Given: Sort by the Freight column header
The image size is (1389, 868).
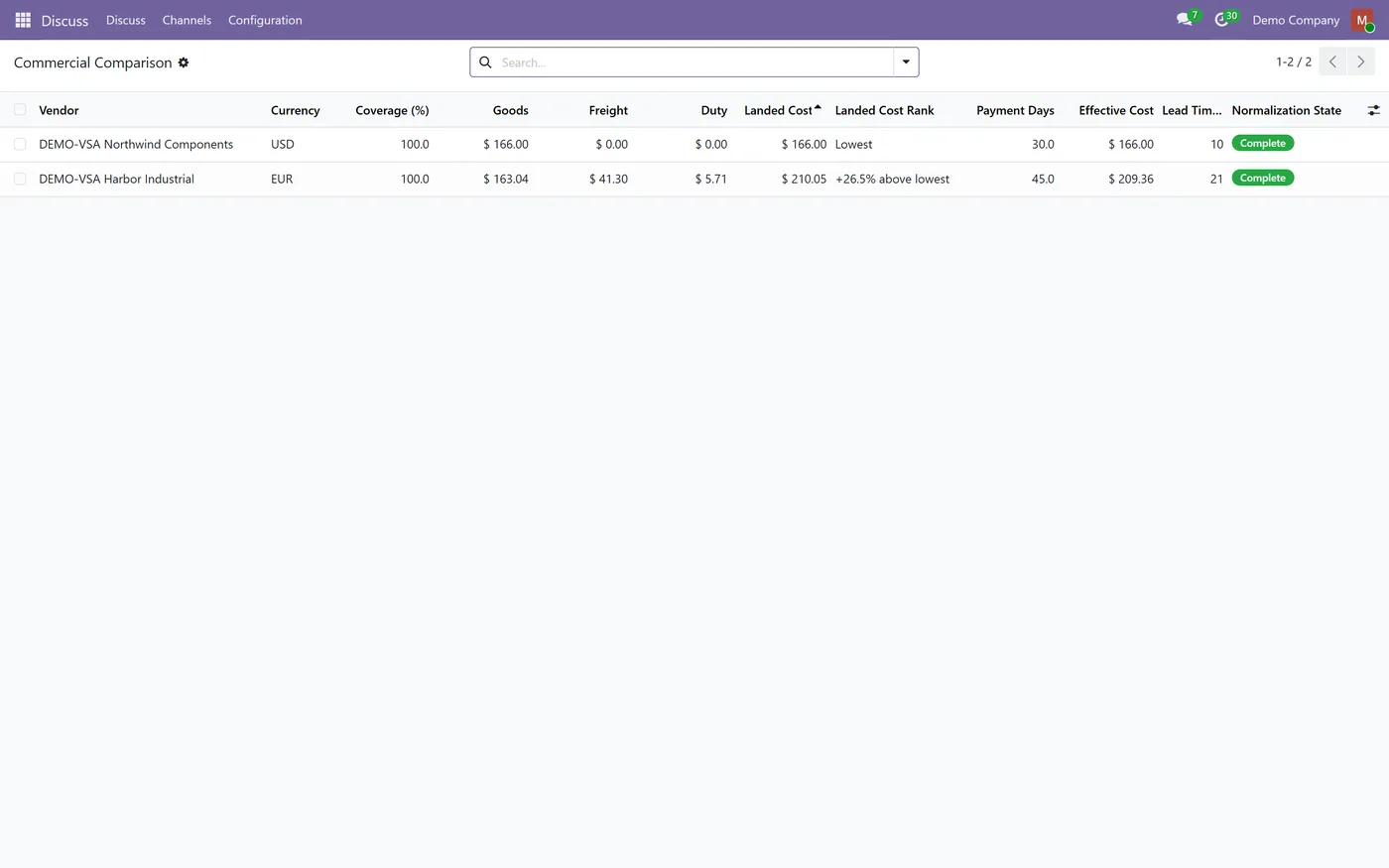Looking at the screenshot, I should coord(608,110).
